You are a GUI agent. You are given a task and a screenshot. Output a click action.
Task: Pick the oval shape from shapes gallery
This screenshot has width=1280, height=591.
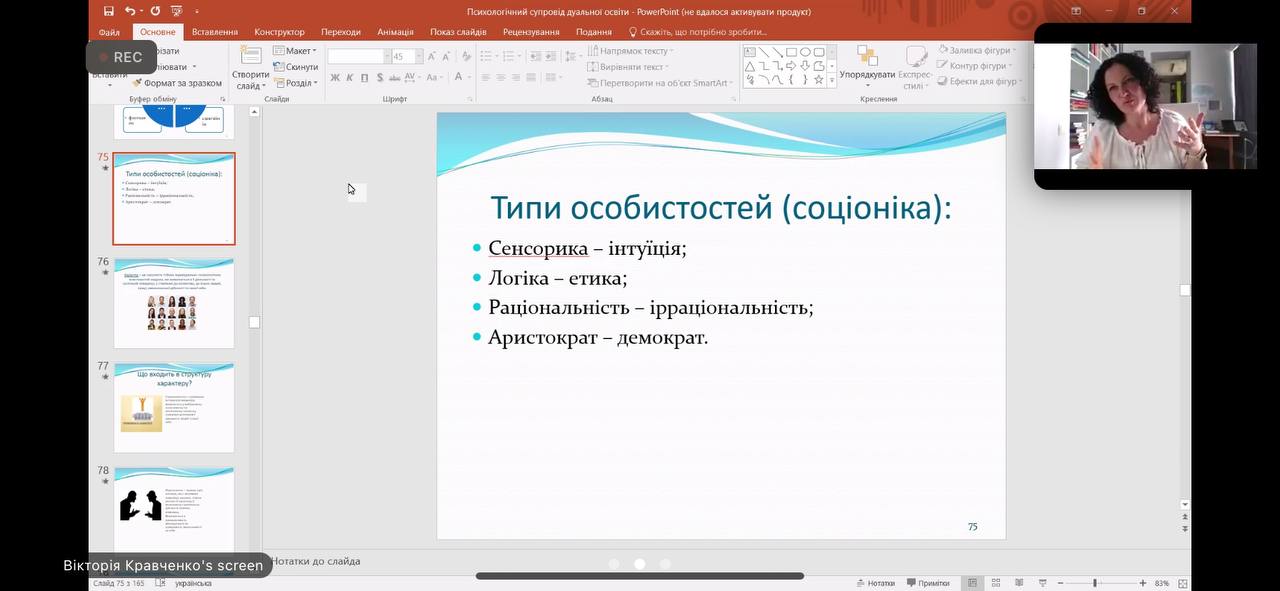point(805,52)
